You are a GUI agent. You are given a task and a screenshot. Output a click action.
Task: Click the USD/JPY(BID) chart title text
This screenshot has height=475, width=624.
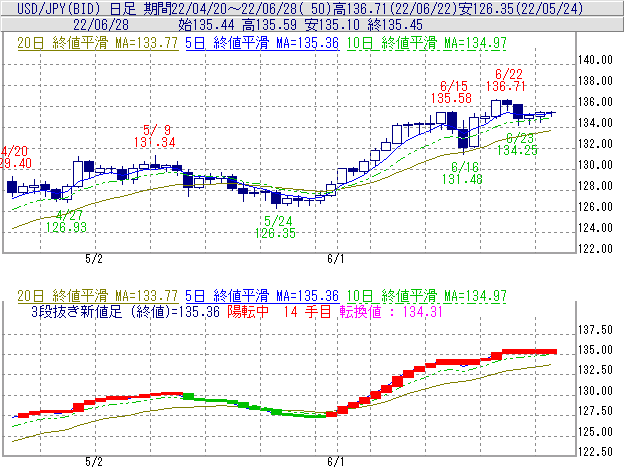(60, 8)
